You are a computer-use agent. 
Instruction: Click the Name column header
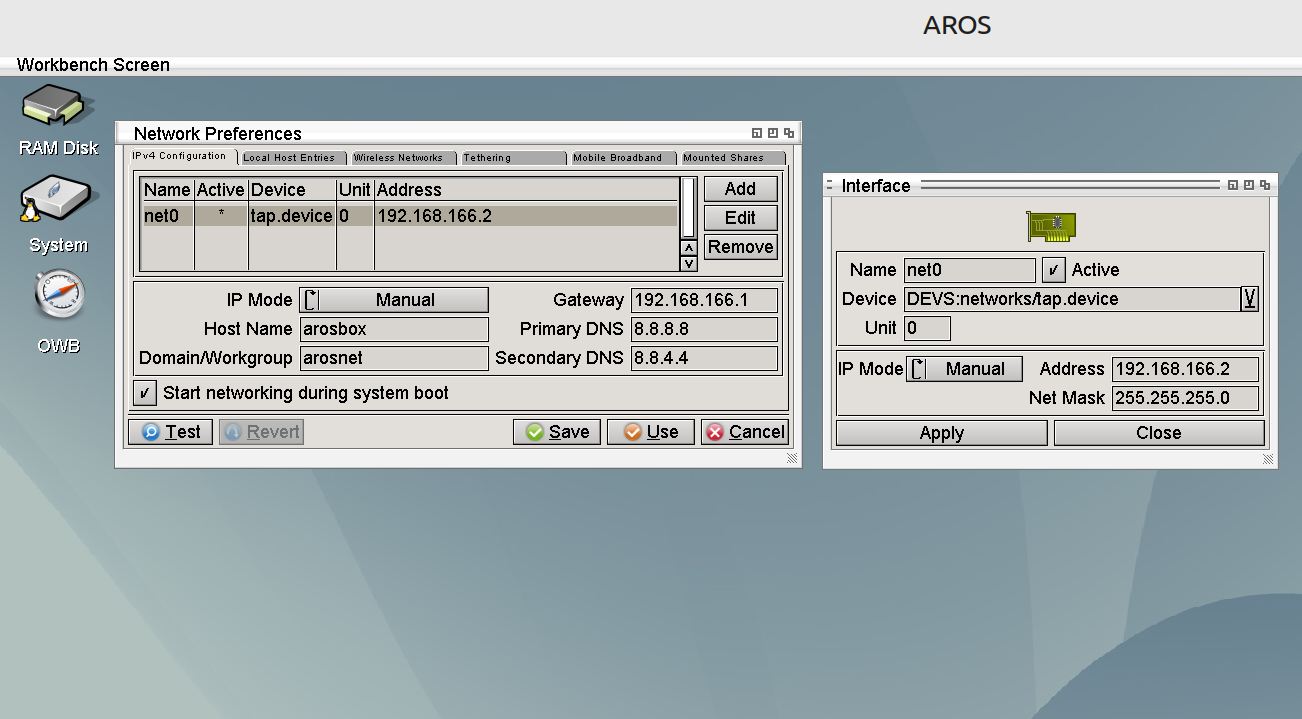(167, 190)
